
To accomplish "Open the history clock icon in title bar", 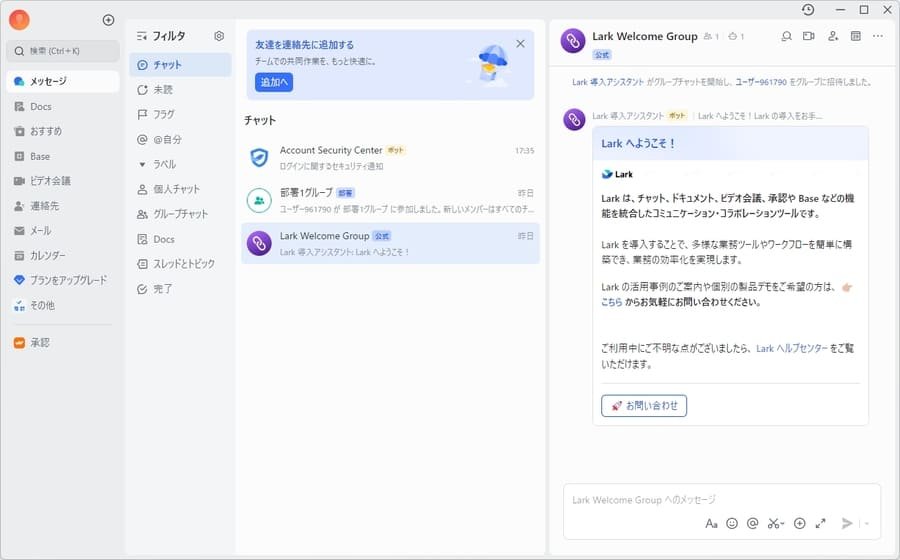I will [x=808, y=10].
